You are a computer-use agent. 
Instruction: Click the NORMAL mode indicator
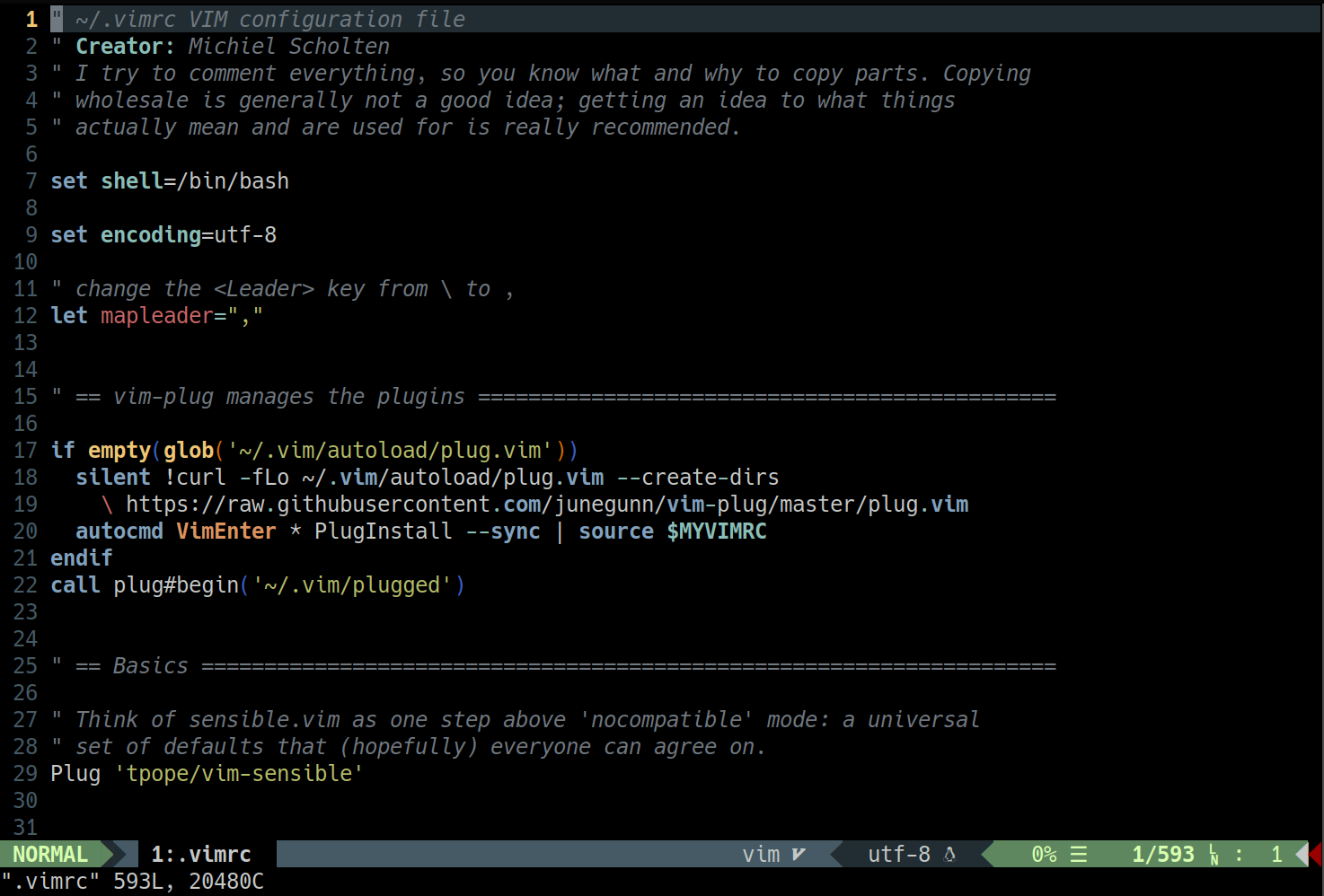click(x=50, y=855)
